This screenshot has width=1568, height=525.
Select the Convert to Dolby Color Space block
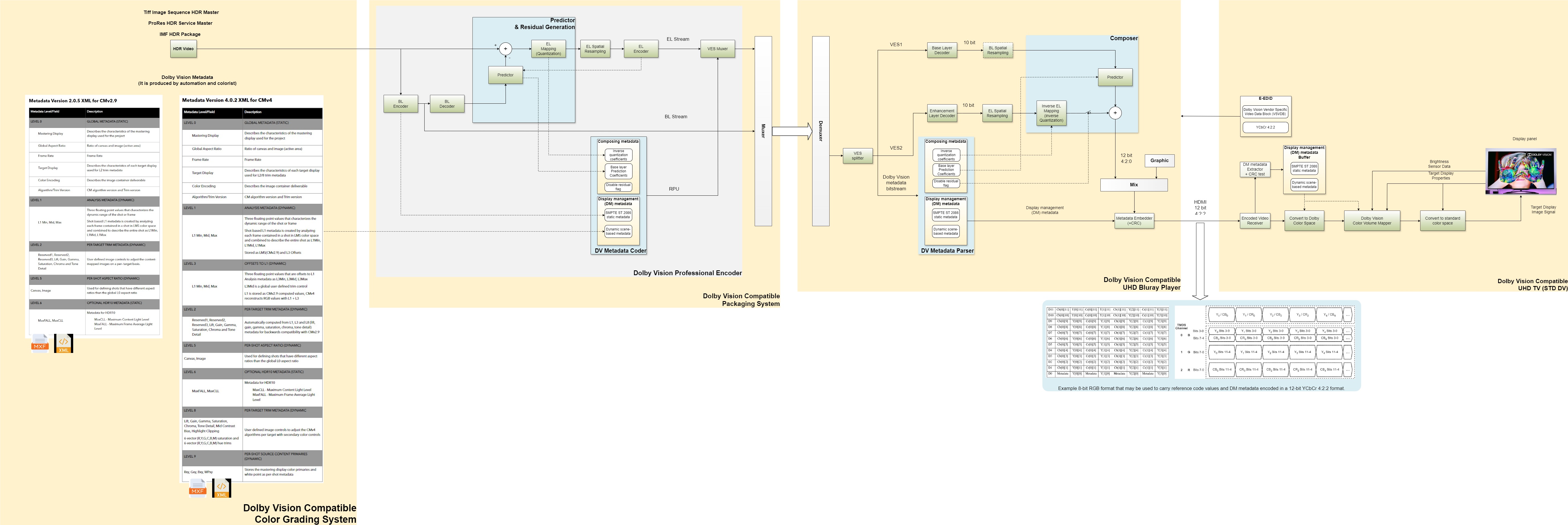pos(1304,220)
